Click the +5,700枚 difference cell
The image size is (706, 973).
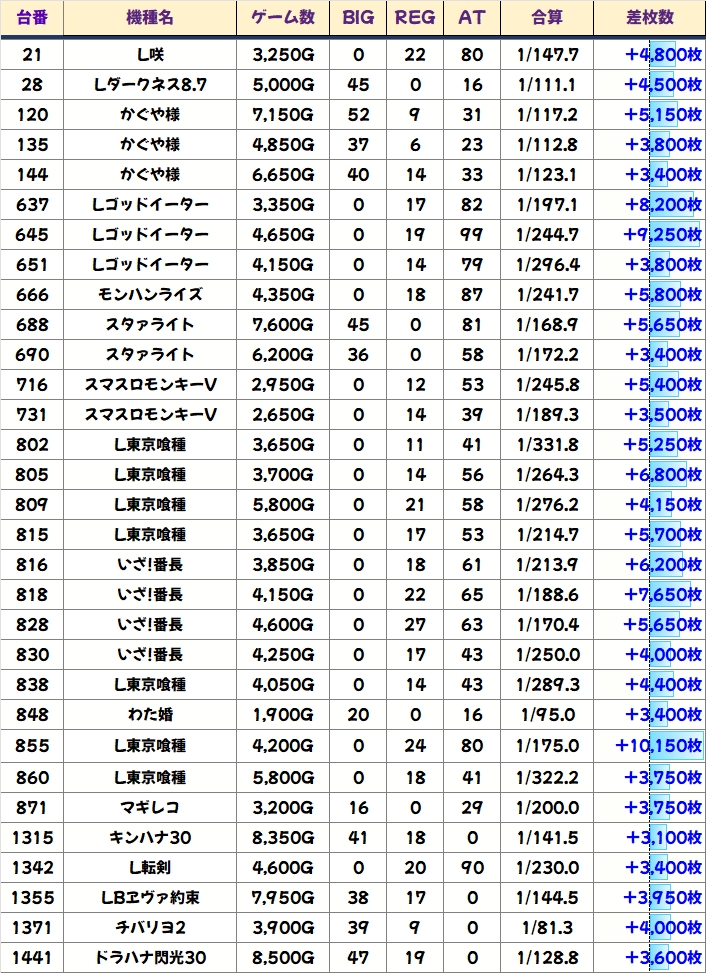[x=650, y=534]
